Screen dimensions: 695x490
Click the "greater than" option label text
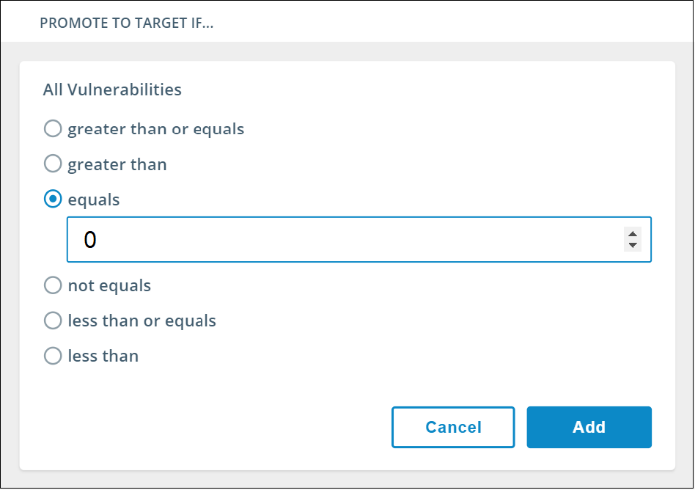[117, 164]
